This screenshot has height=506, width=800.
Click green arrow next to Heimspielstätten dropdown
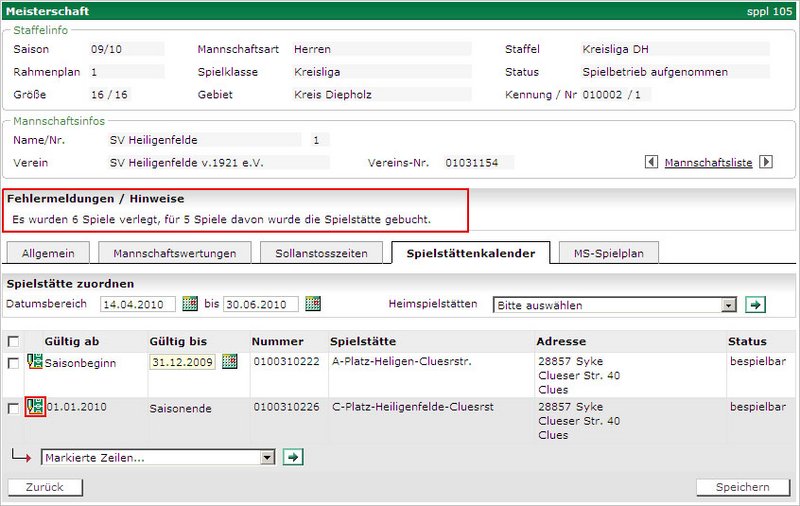point(755,305)
